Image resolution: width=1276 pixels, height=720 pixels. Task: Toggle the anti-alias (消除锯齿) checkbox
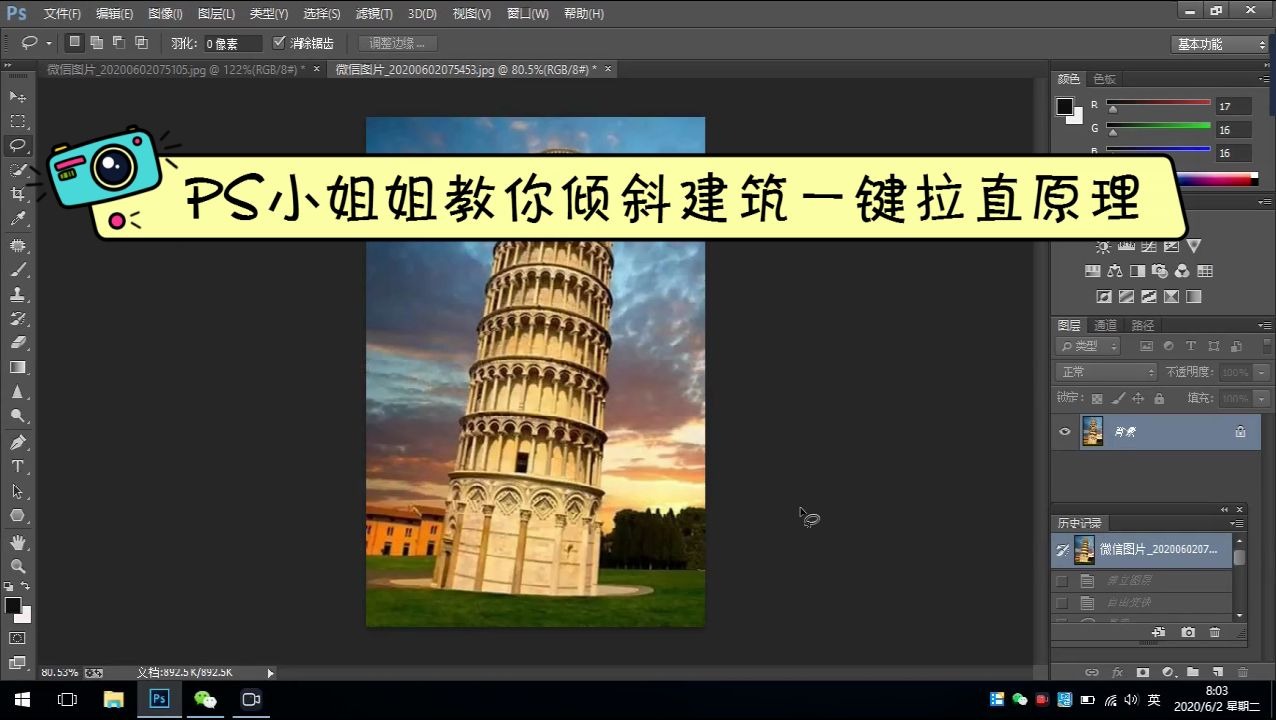(279, 43)
